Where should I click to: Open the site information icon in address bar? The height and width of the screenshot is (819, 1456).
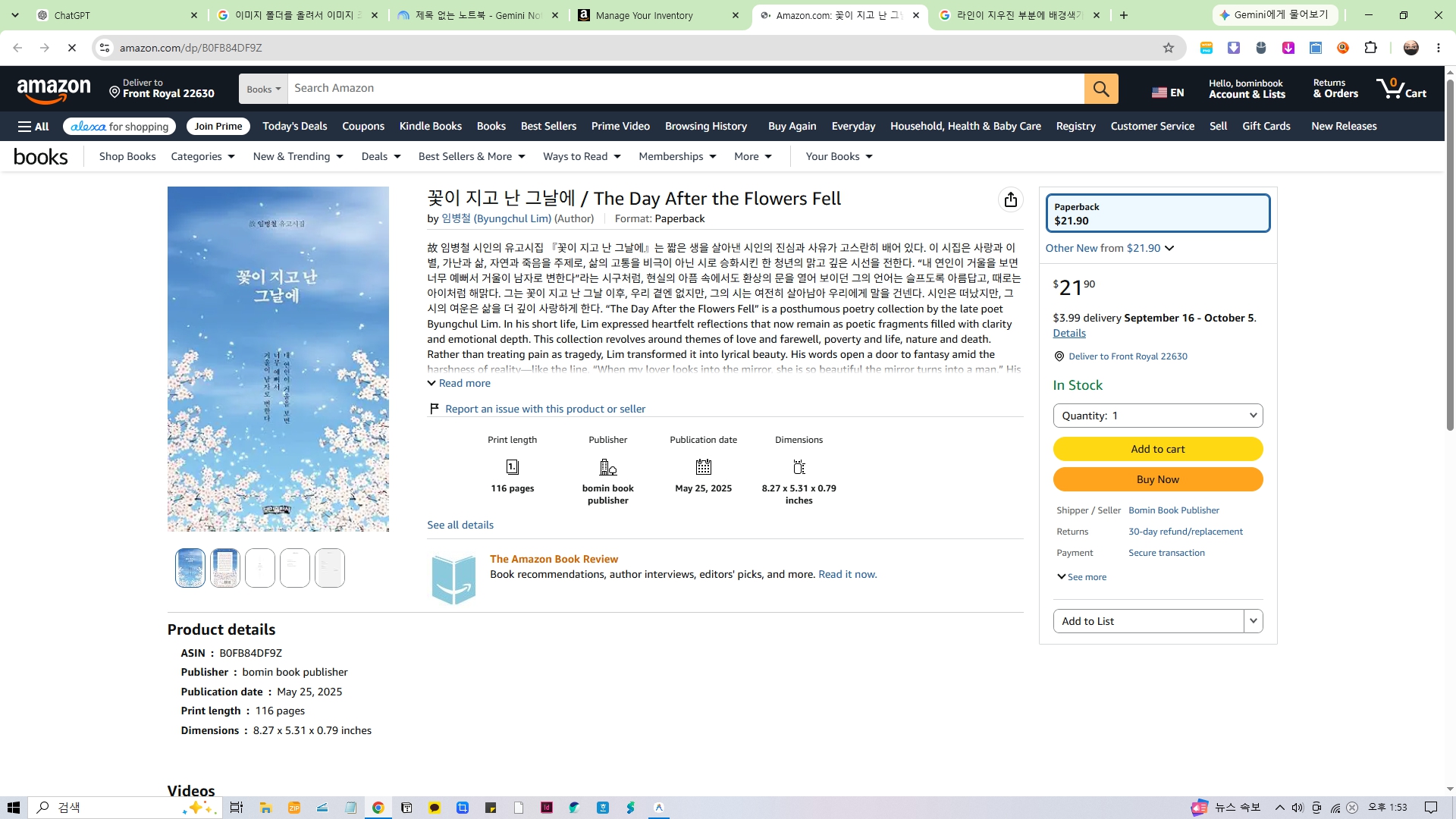(105, 48)
